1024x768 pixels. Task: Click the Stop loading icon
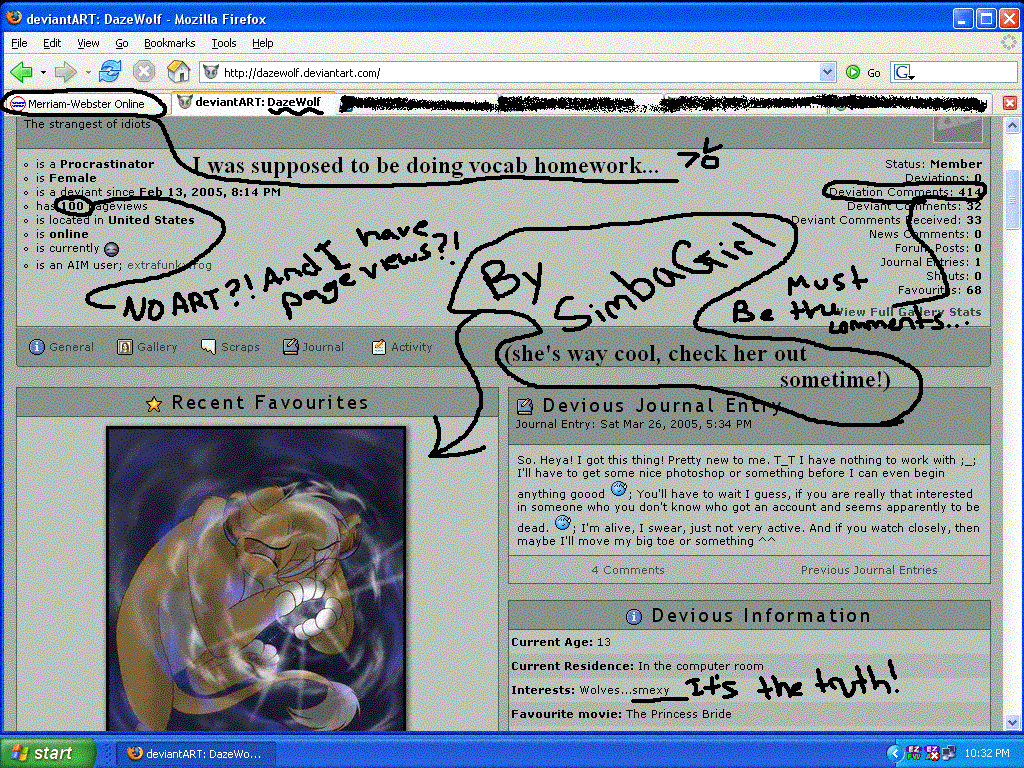pyautogui.click(x=144, y=71)
